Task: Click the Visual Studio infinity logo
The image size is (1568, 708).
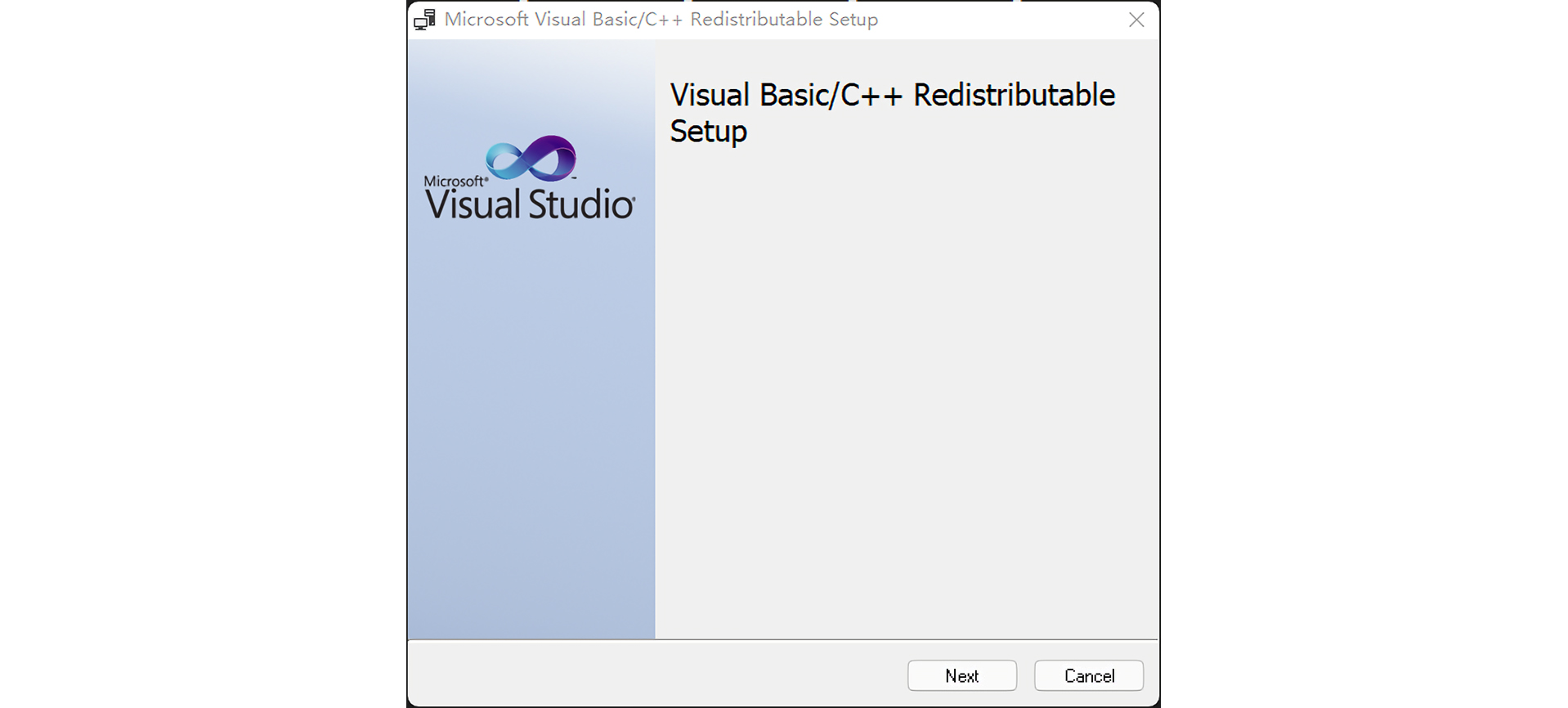Action: click(x=531, y=158)
